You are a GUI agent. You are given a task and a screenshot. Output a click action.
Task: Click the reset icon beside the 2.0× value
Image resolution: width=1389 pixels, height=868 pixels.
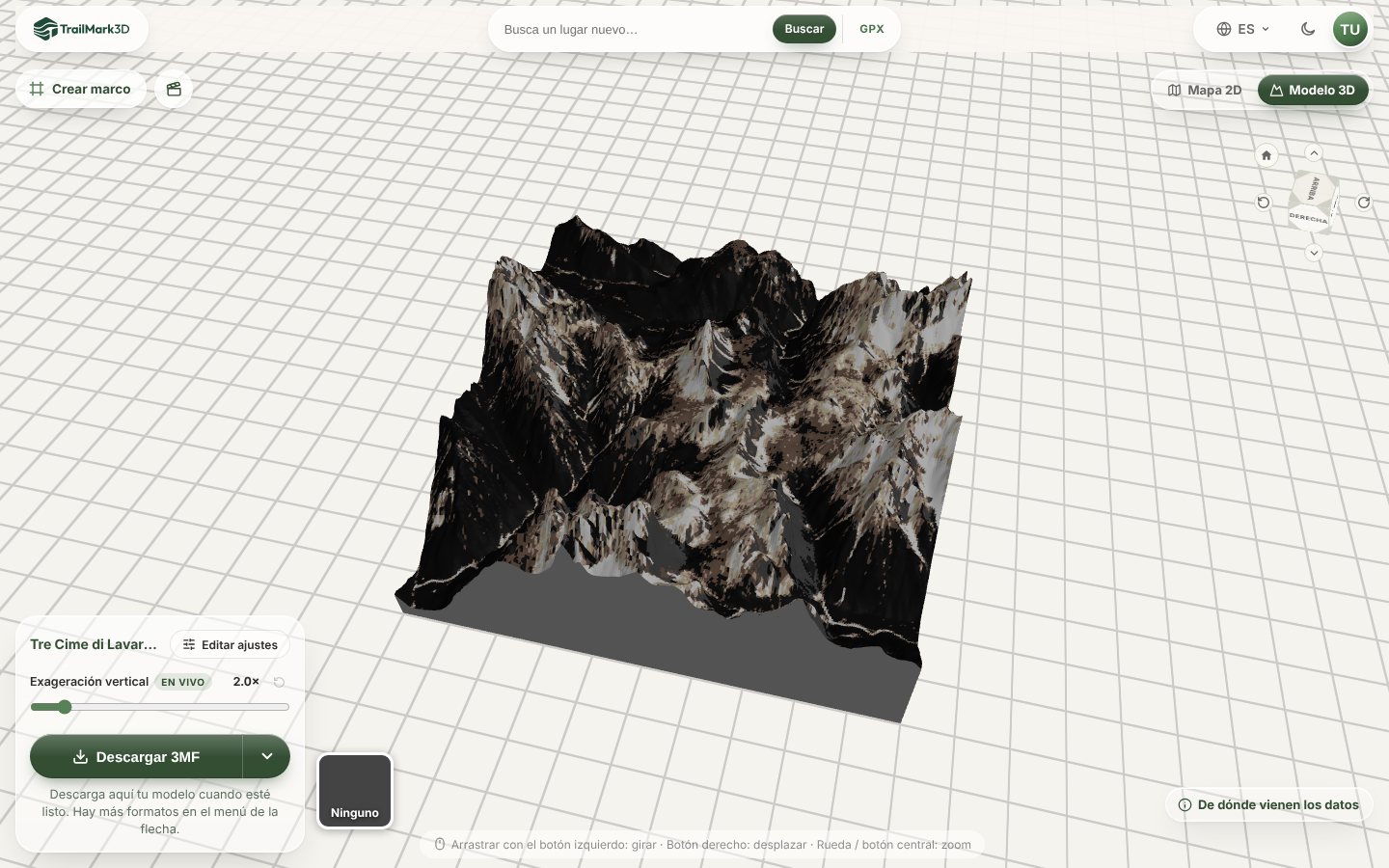click(x=279, y=682)
